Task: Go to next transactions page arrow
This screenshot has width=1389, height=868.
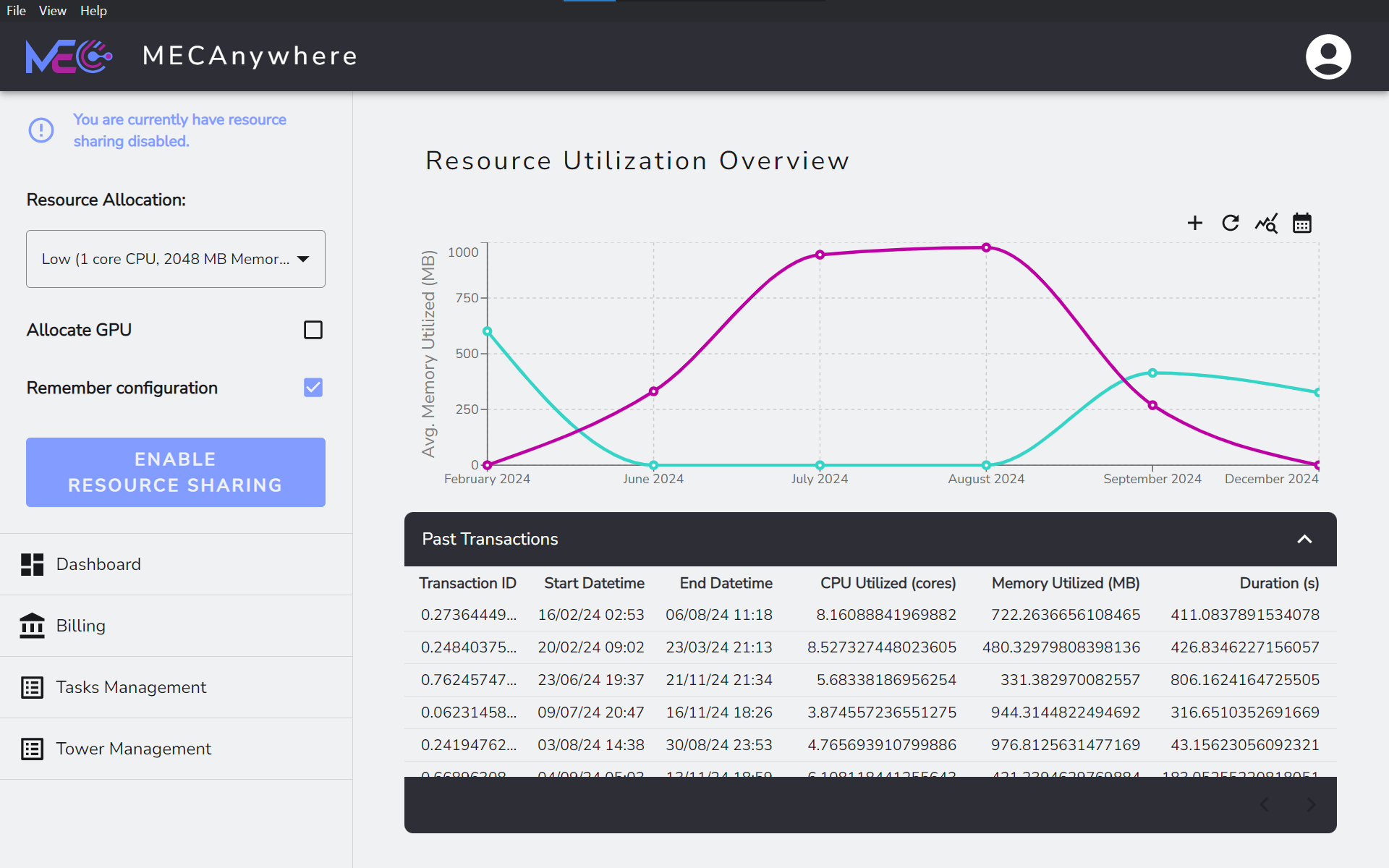Action: click(1311, 804)
